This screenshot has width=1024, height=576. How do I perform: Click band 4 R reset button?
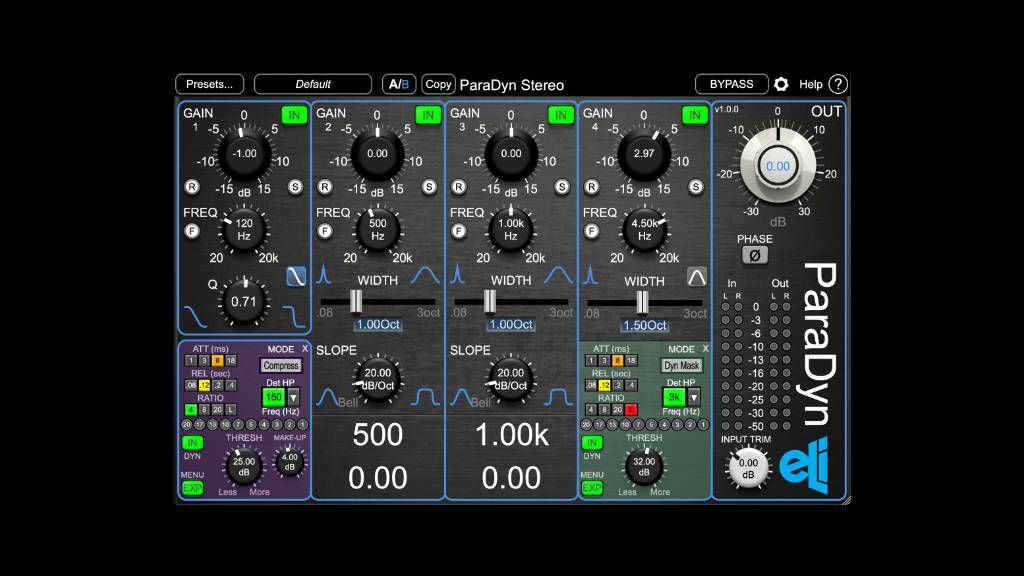[592, 187]
